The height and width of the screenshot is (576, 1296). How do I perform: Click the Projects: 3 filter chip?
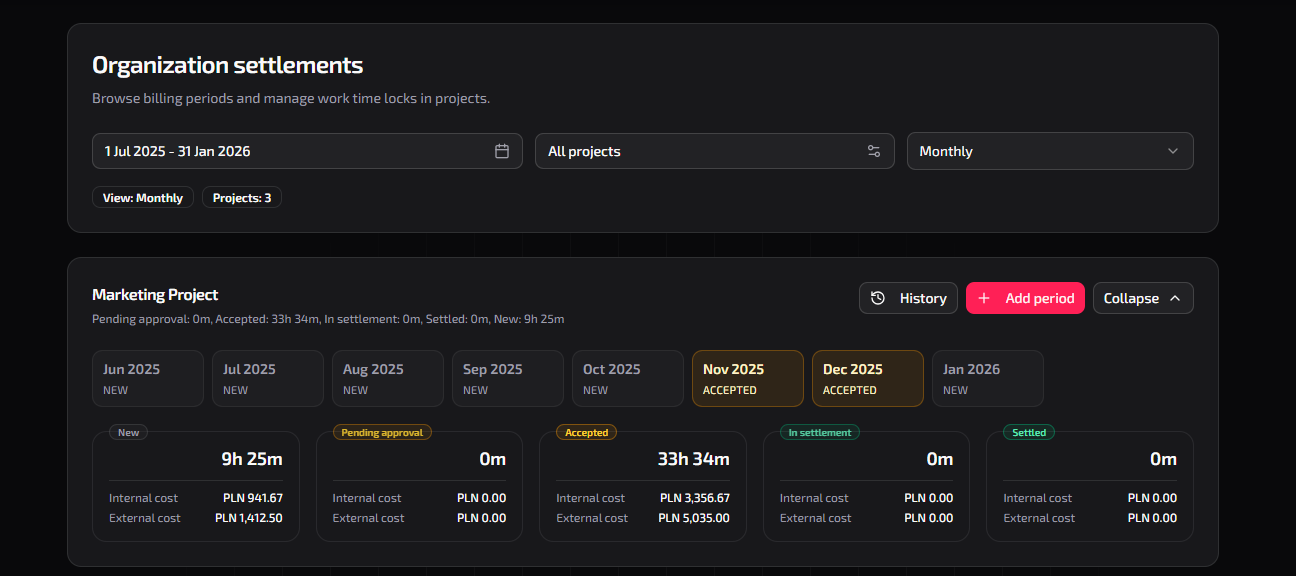pyautogui.click(x=242, y=198)
